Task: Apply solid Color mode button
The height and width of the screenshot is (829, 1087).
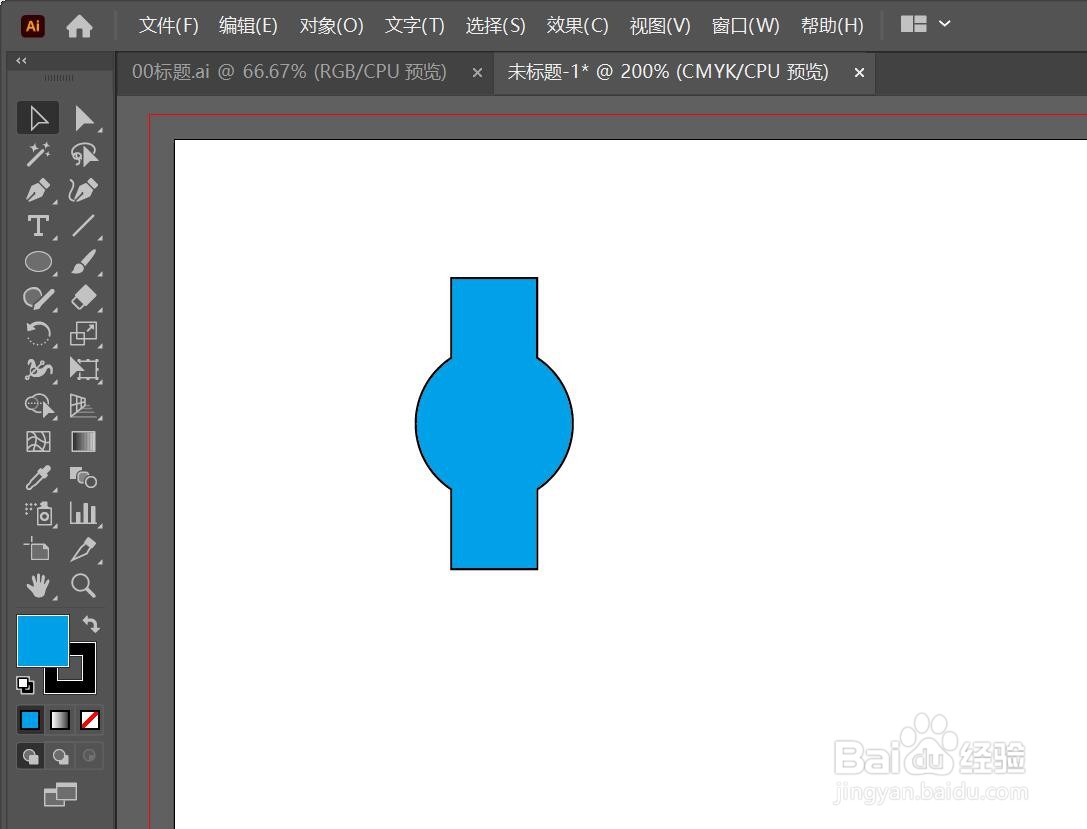Action: click(30, 720)
